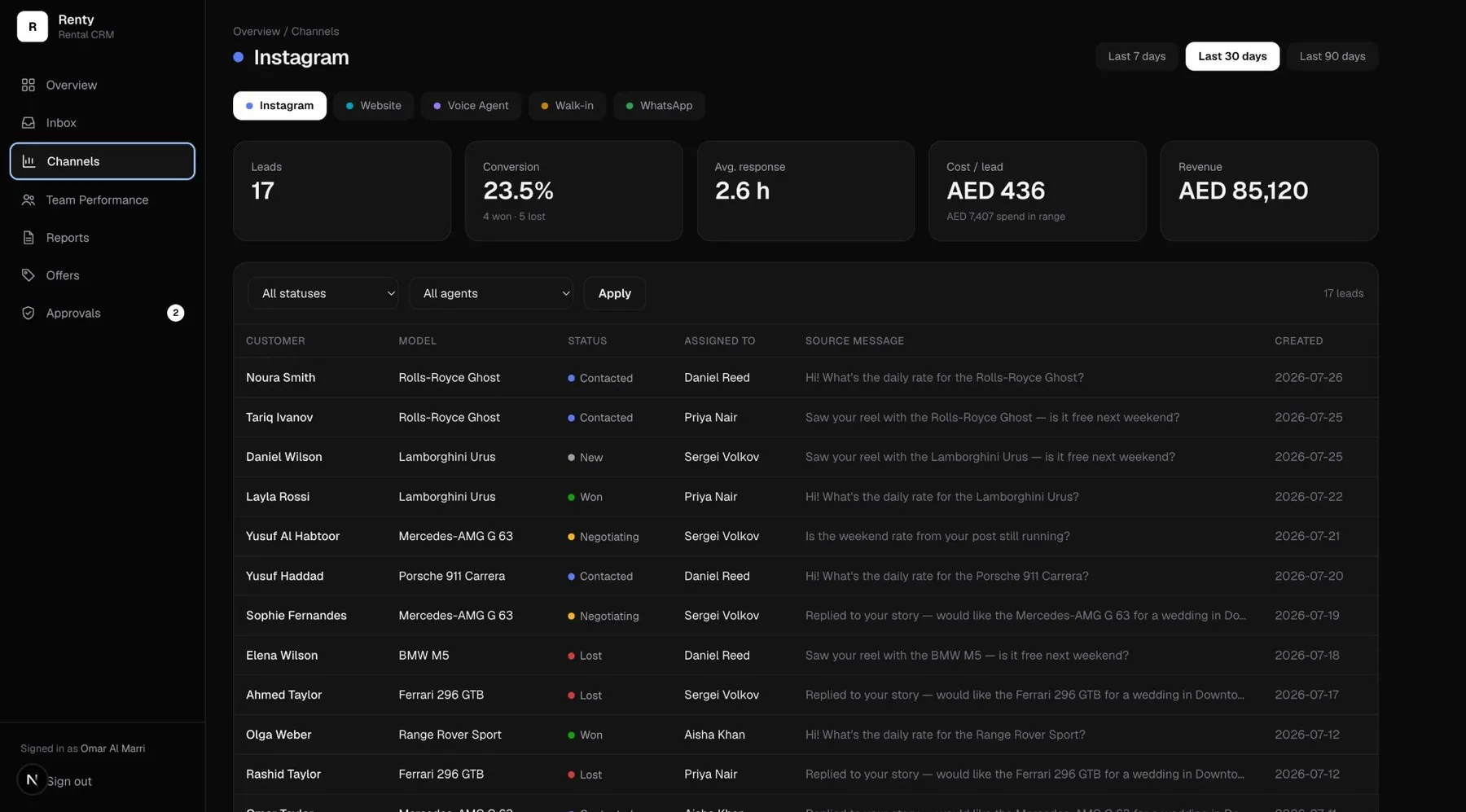Click the Revenue AED 85,120 card
Viewport: 1466px width, 812px height.
tap(1269, 191)
